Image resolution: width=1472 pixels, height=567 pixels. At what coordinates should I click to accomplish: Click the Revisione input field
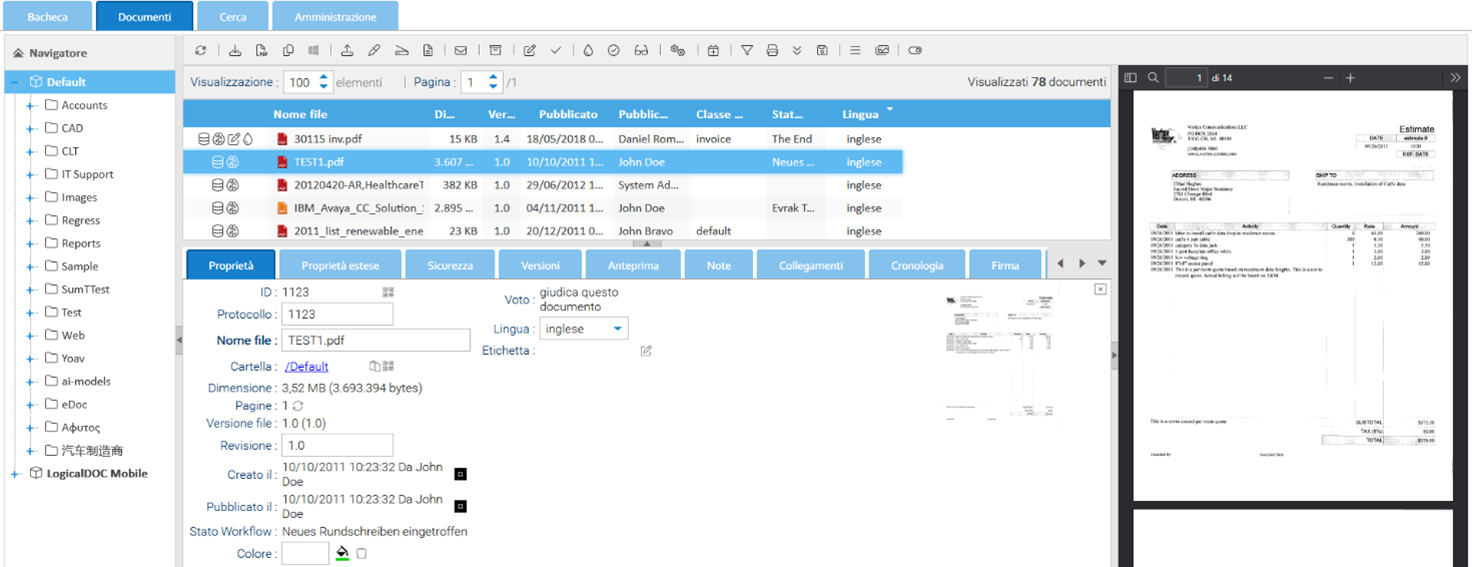337,445
